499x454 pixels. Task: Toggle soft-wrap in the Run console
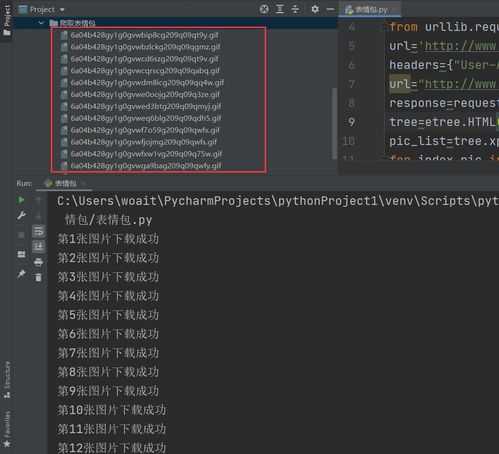(x=38, y=231)
